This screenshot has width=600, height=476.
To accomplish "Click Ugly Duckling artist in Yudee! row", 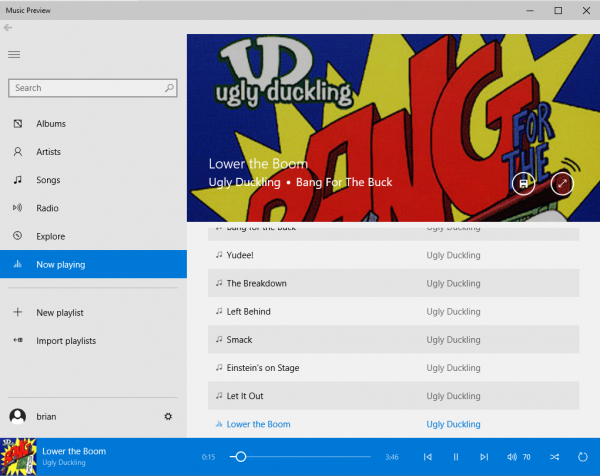I will (453, 255).
